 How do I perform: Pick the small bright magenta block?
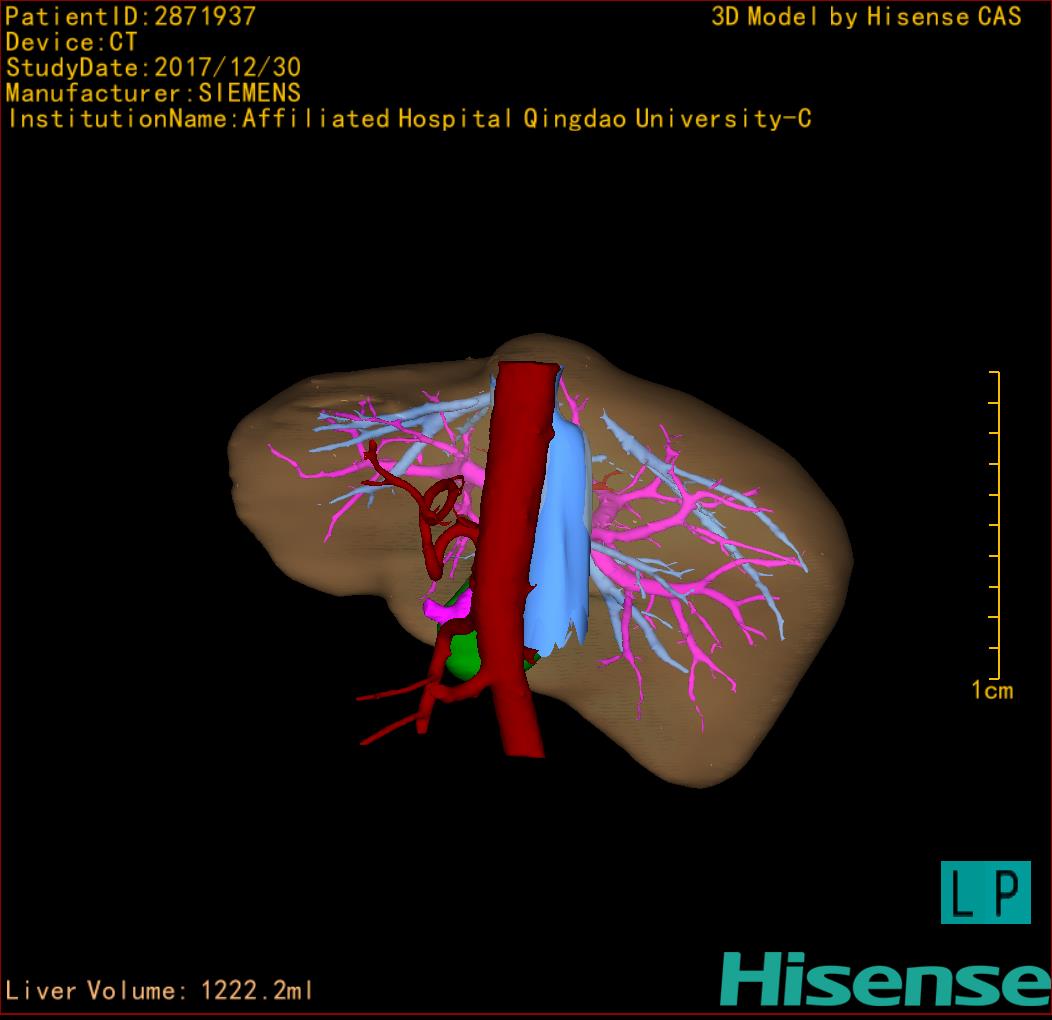tap(438, 607)
